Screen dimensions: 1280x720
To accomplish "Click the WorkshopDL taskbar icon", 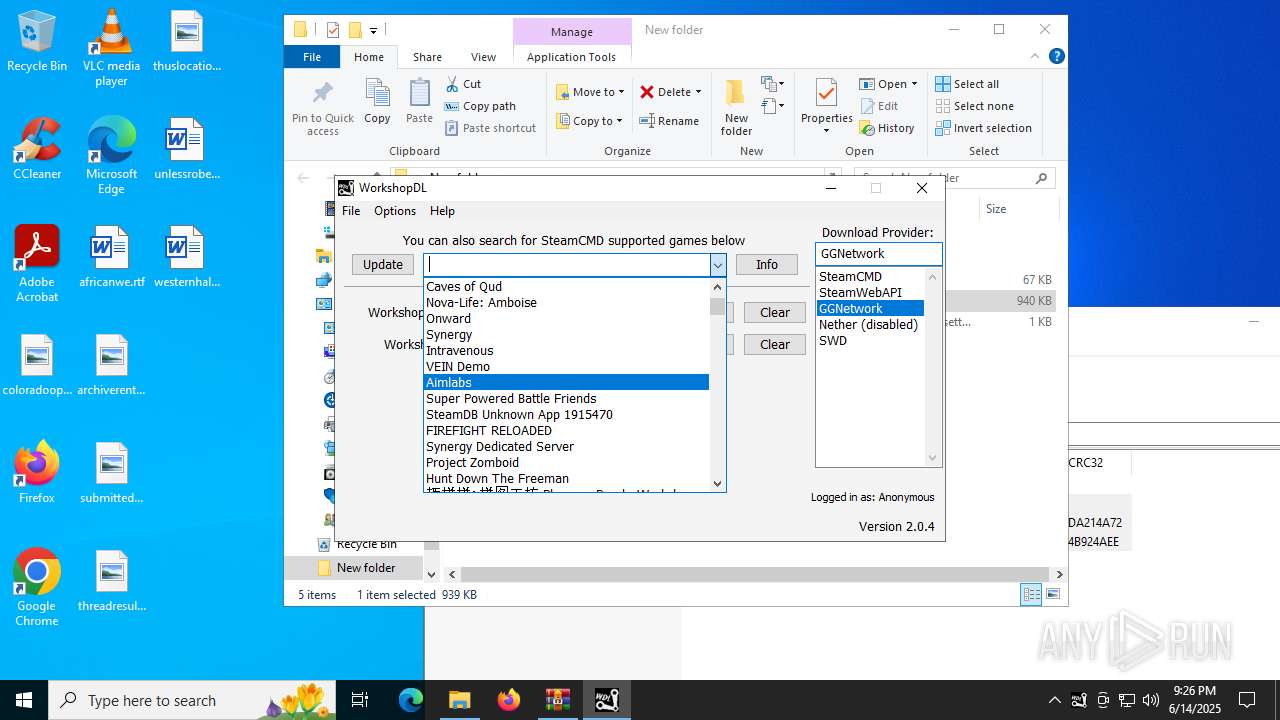I will 606,700.
